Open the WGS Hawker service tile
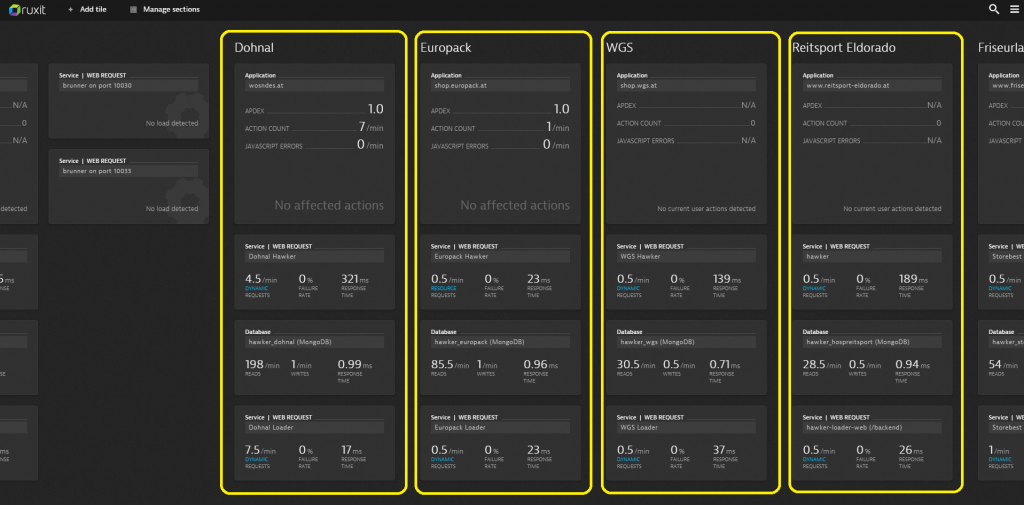The height and width of the screenshot is (505, 1024). pyautogui.click(x=686, y=272)
